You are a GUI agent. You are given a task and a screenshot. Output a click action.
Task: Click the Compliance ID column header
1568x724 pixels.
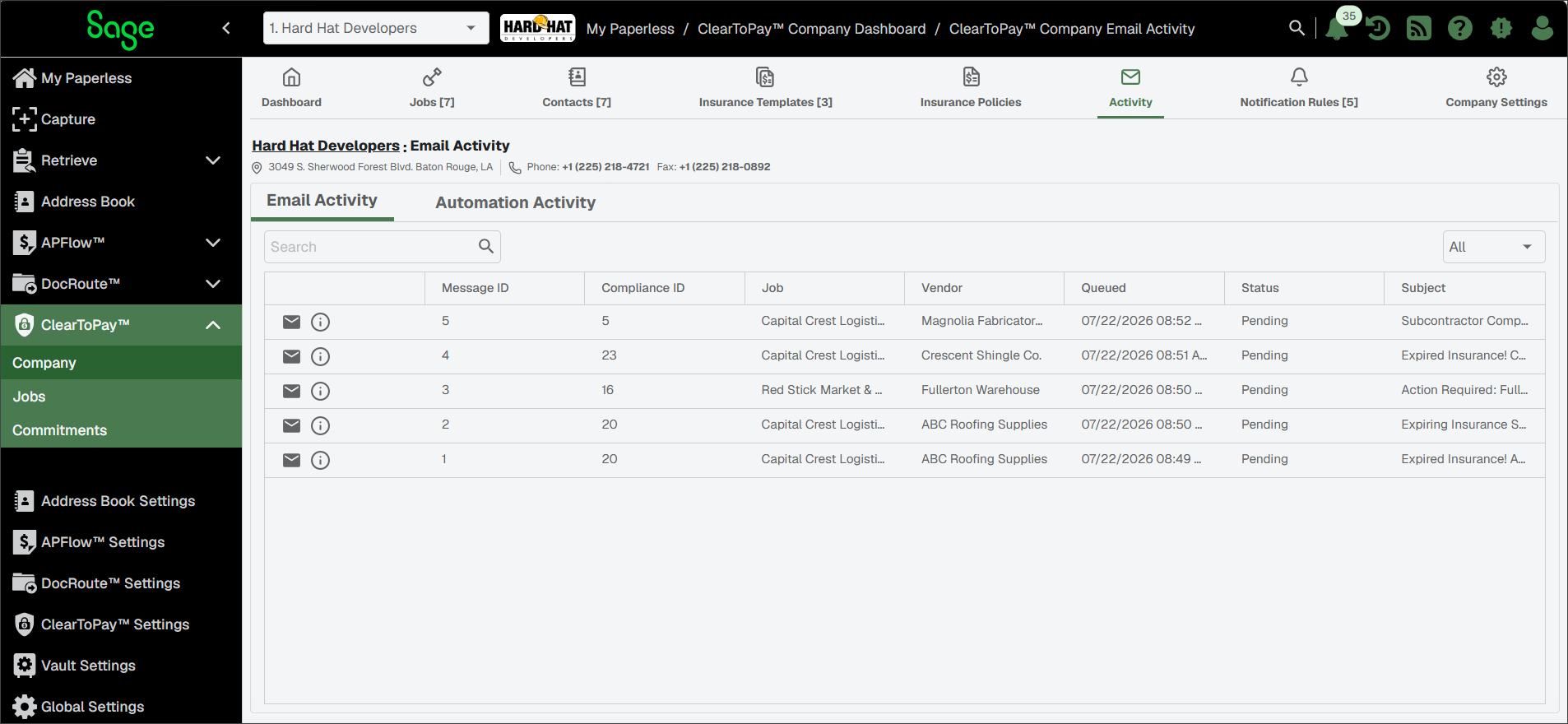(665, 288)
